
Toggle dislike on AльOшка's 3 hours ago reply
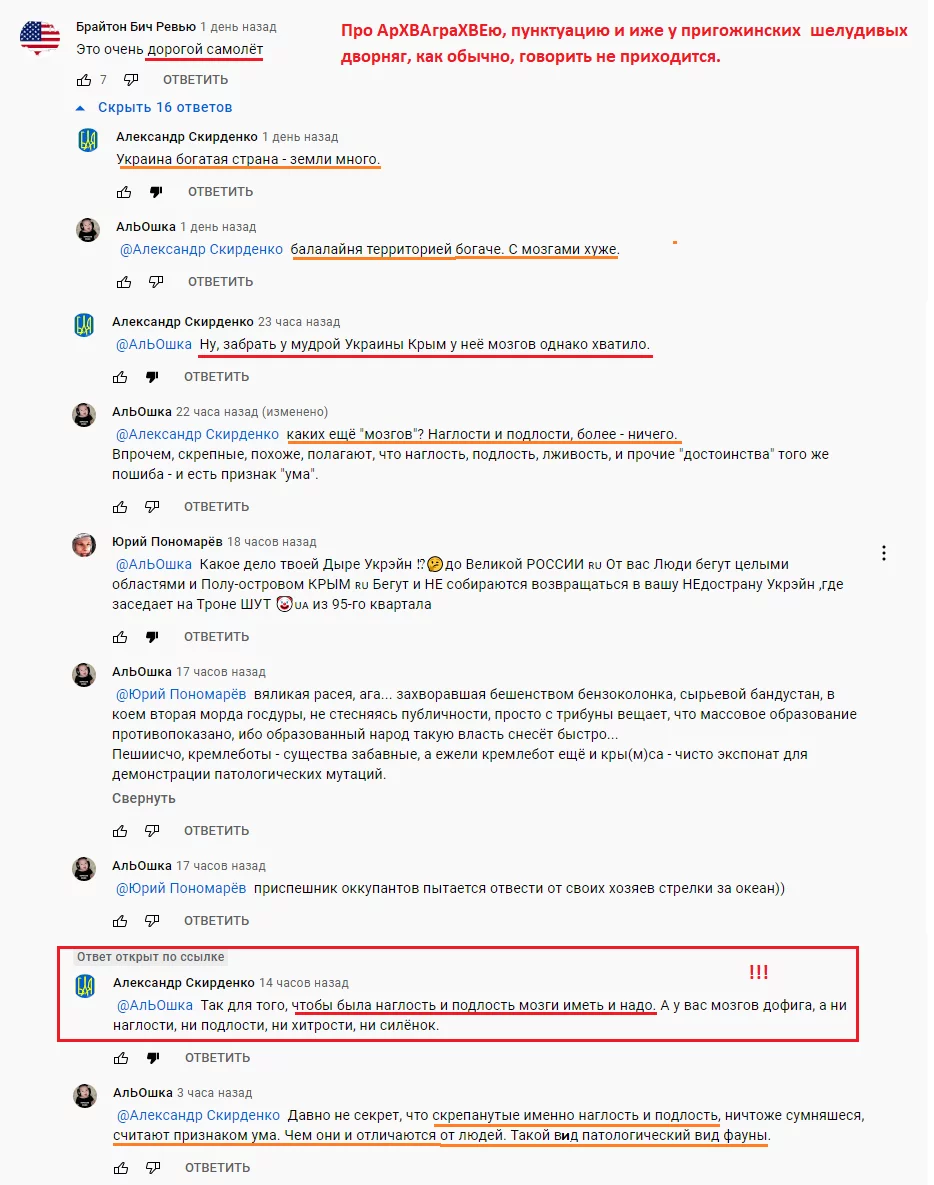tap(153, 1168)
